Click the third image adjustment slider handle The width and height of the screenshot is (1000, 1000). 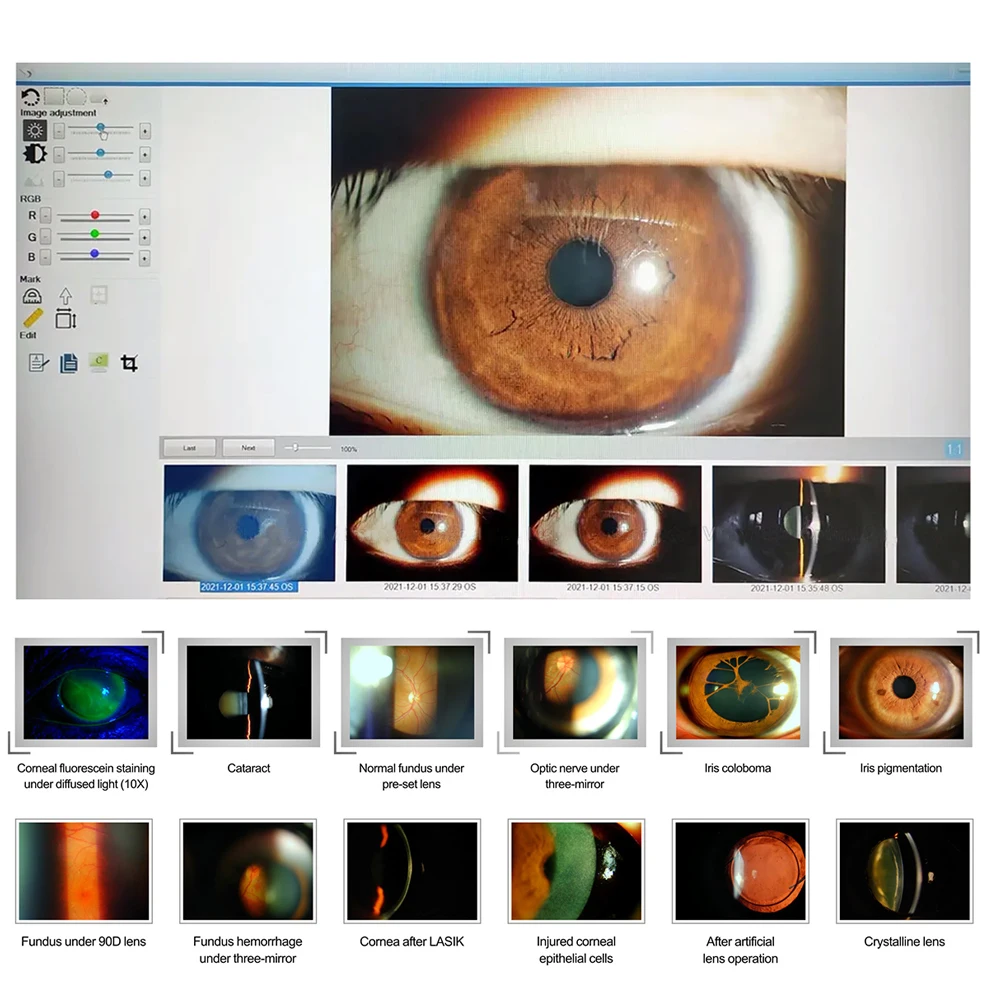click(108, 174)
